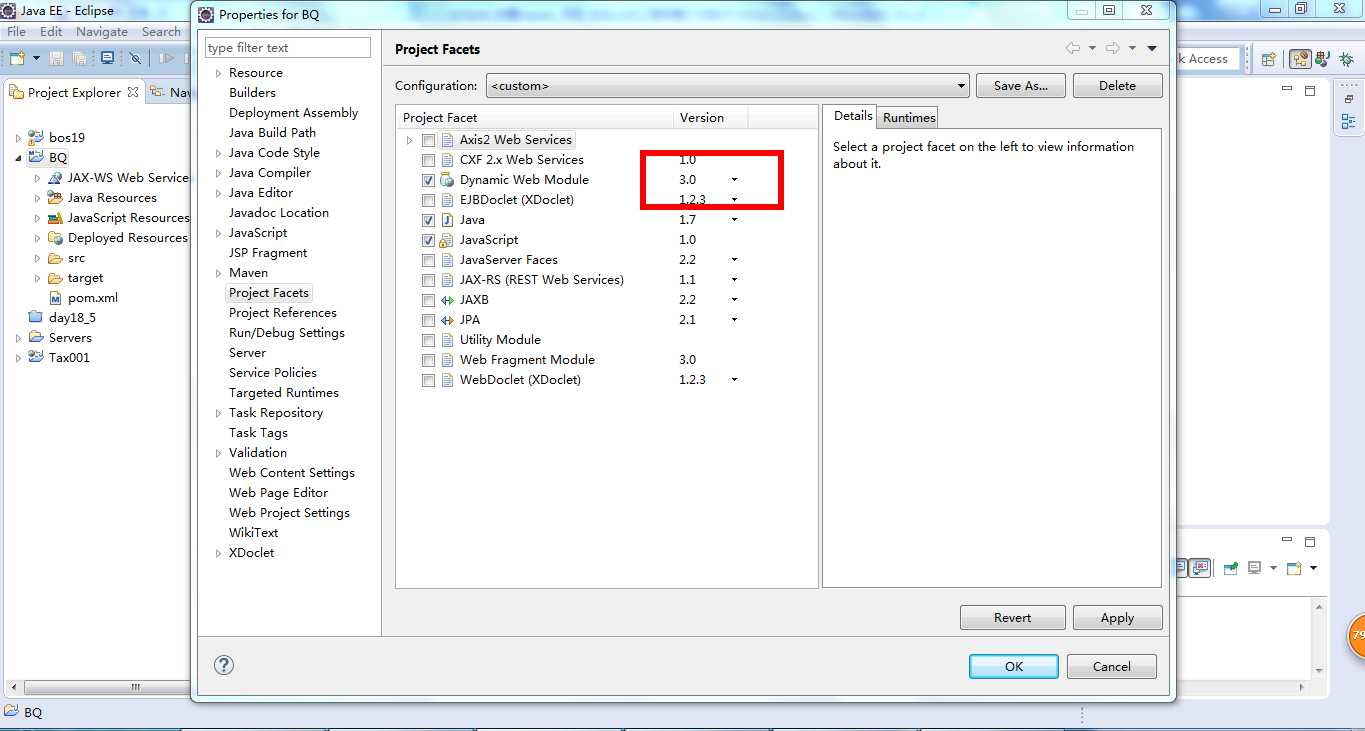Expand the bos19 project node
Viewport: 1365px width, 731px height.
click(x=18, y=138)
